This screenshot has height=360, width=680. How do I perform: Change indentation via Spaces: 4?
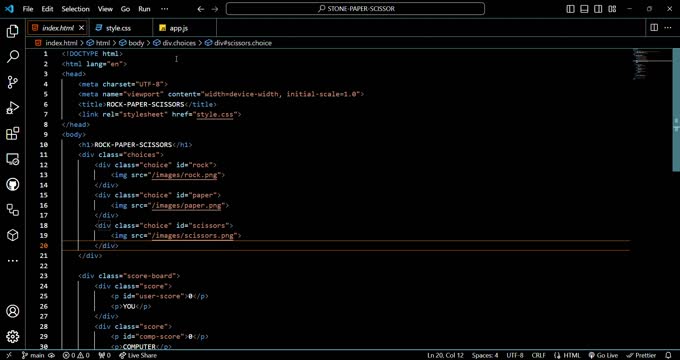[x=485, y=355]
